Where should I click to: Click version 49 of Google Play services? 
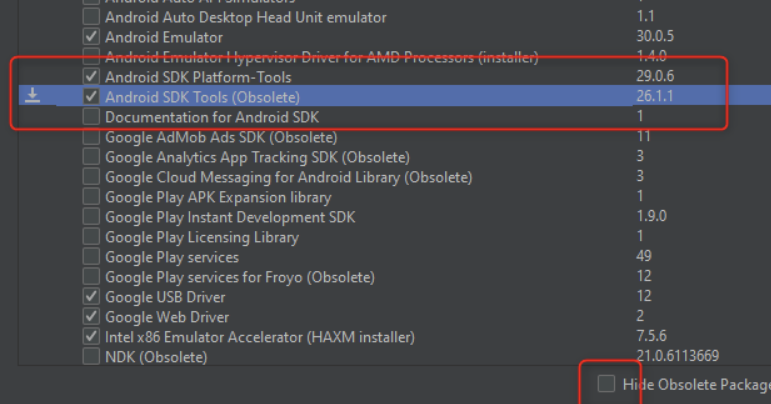pyautogui.click(x=644, y=256)
